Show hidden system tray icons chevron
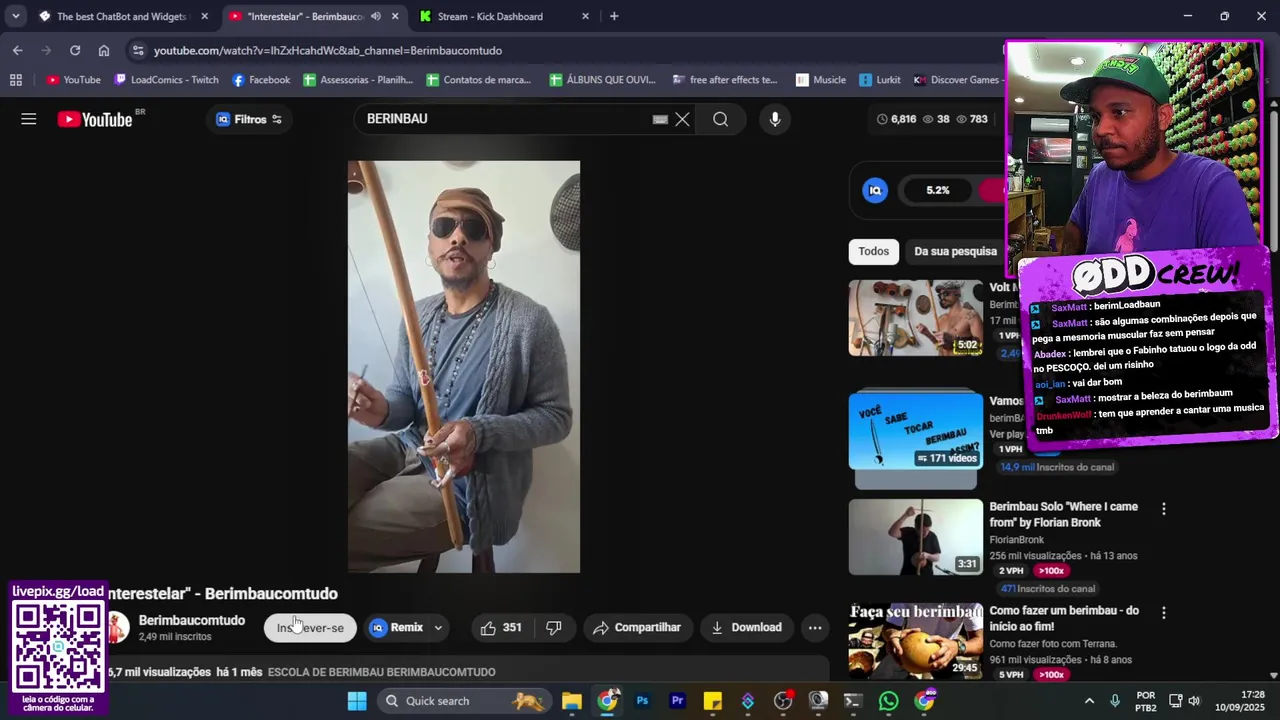This screenshot has width=1280, height=720. coord(1089,701)
